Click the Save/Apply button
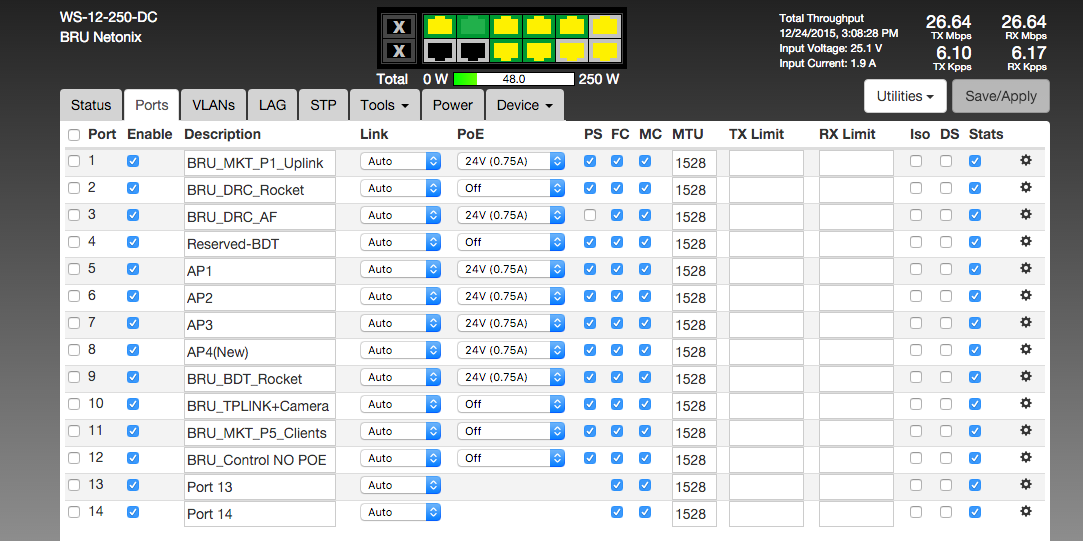This screenshot has width=1083, height=541. (x=1001, y=96)
